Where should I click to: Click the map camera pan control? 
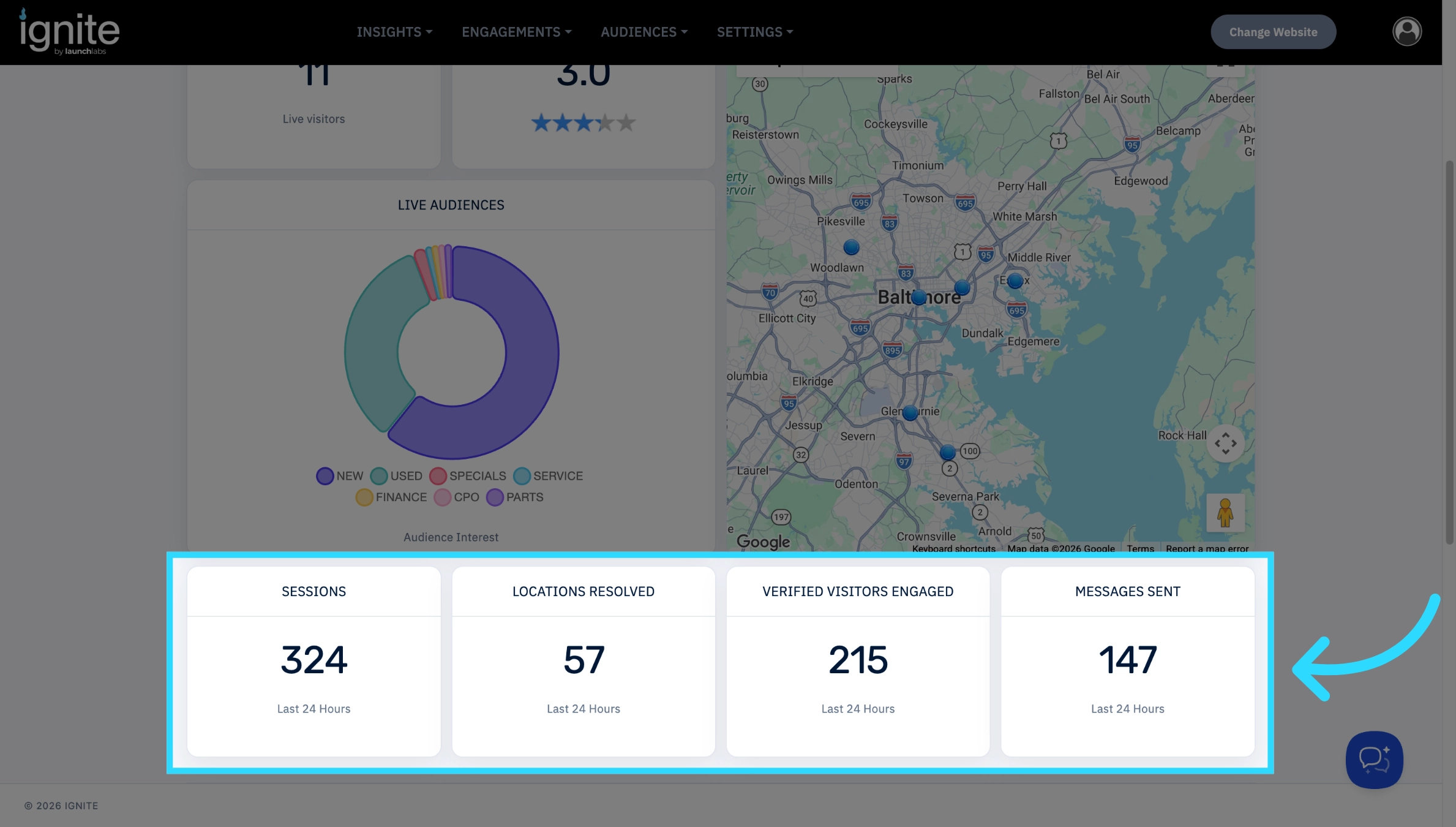tap(1225, 443)
